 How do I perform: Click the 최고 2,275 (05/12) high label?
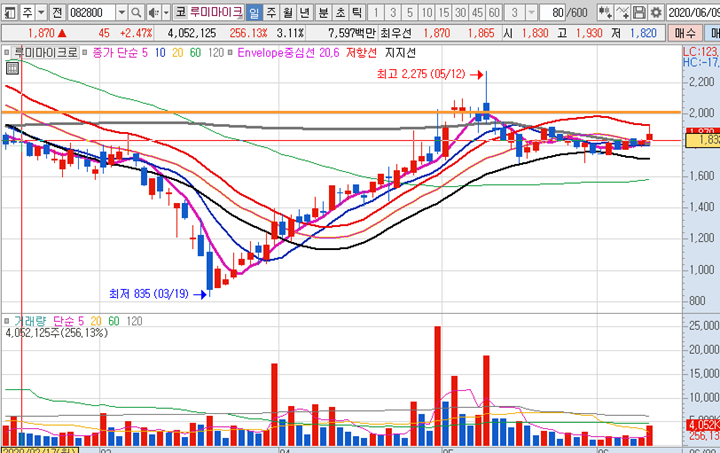(x=421, y=74)
